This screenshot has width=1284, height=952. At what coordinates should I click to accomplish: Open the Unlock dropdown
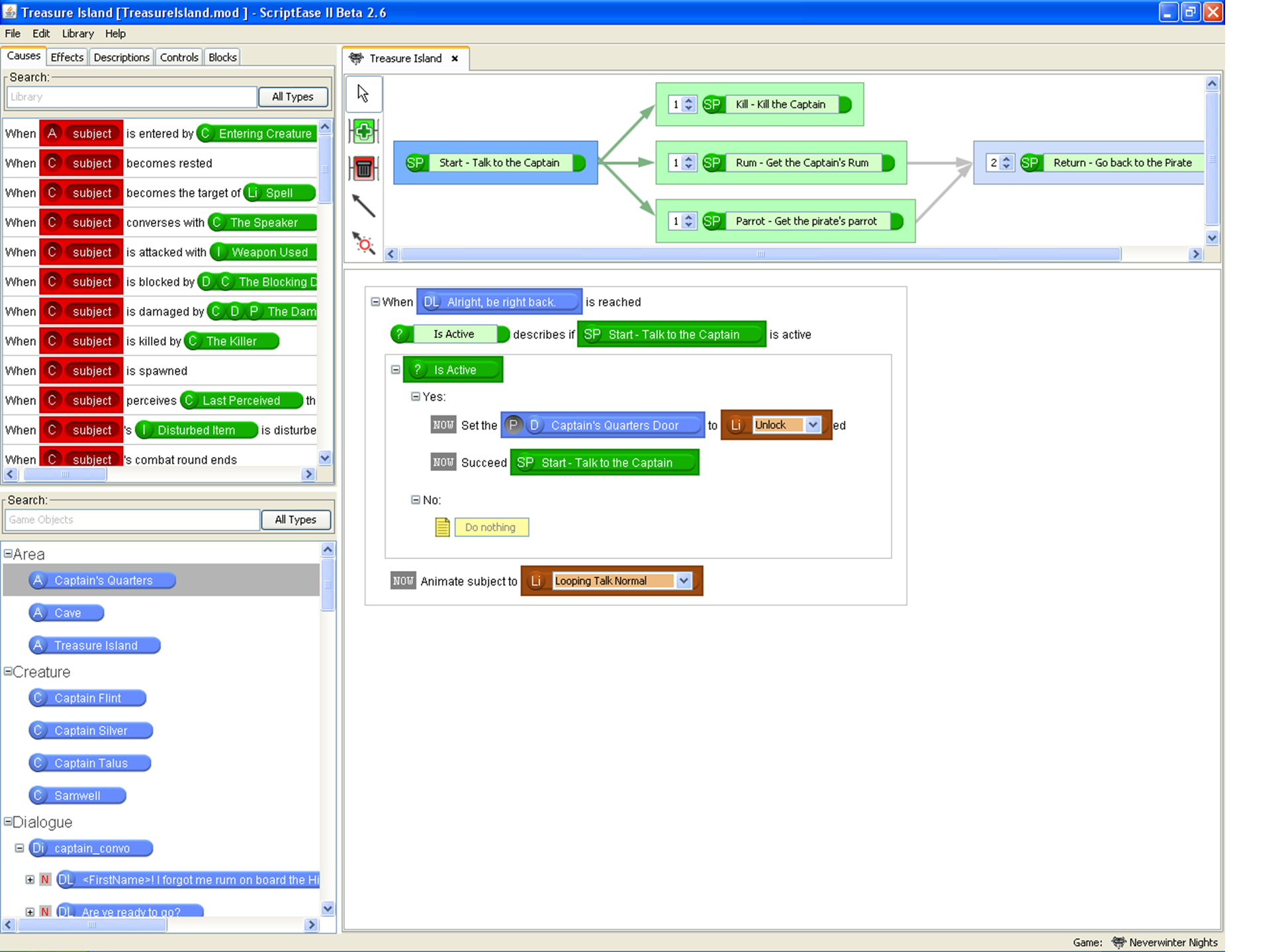813,425
